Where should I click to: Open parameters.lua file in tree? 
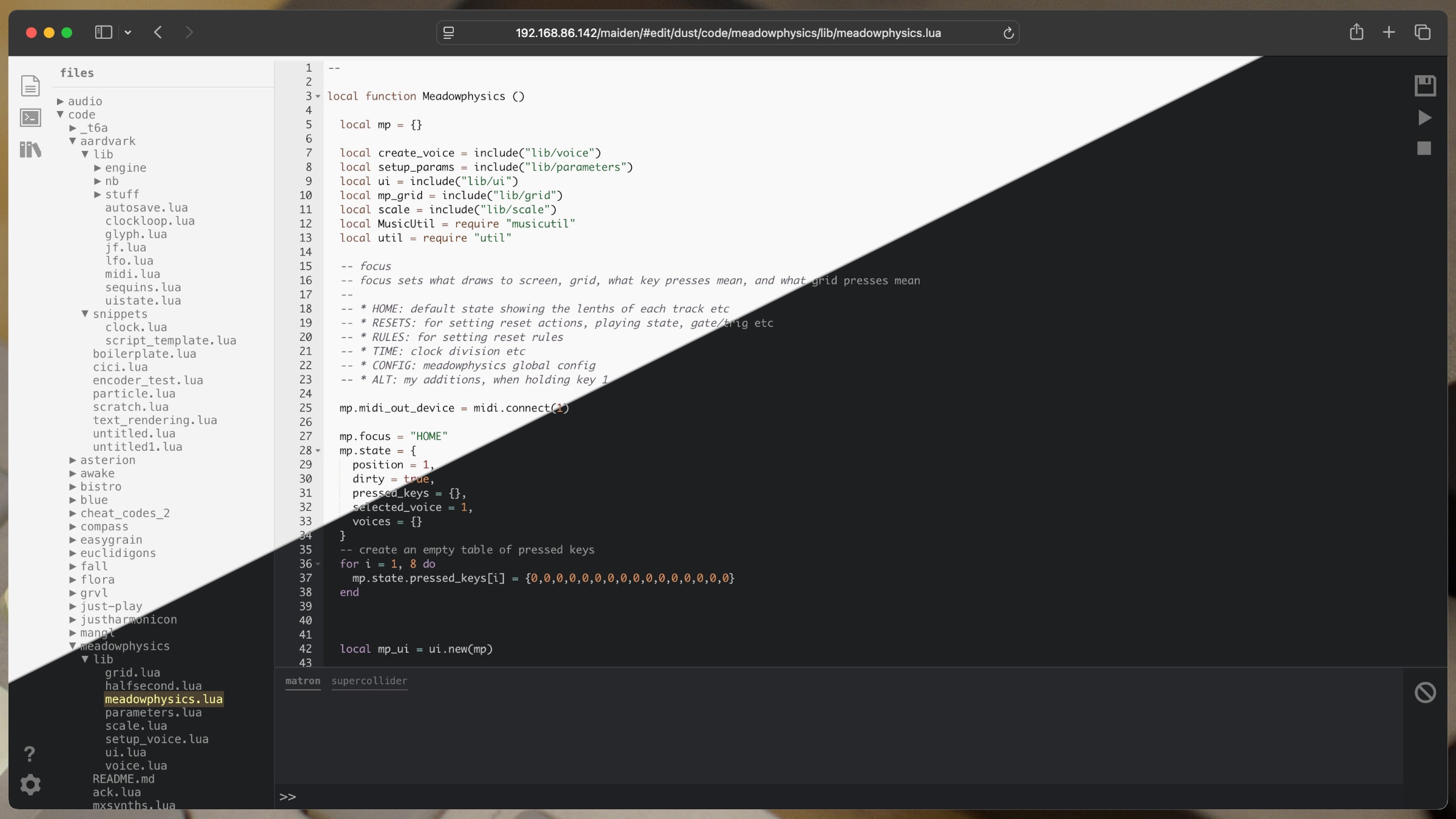click(x=153, y=713)
